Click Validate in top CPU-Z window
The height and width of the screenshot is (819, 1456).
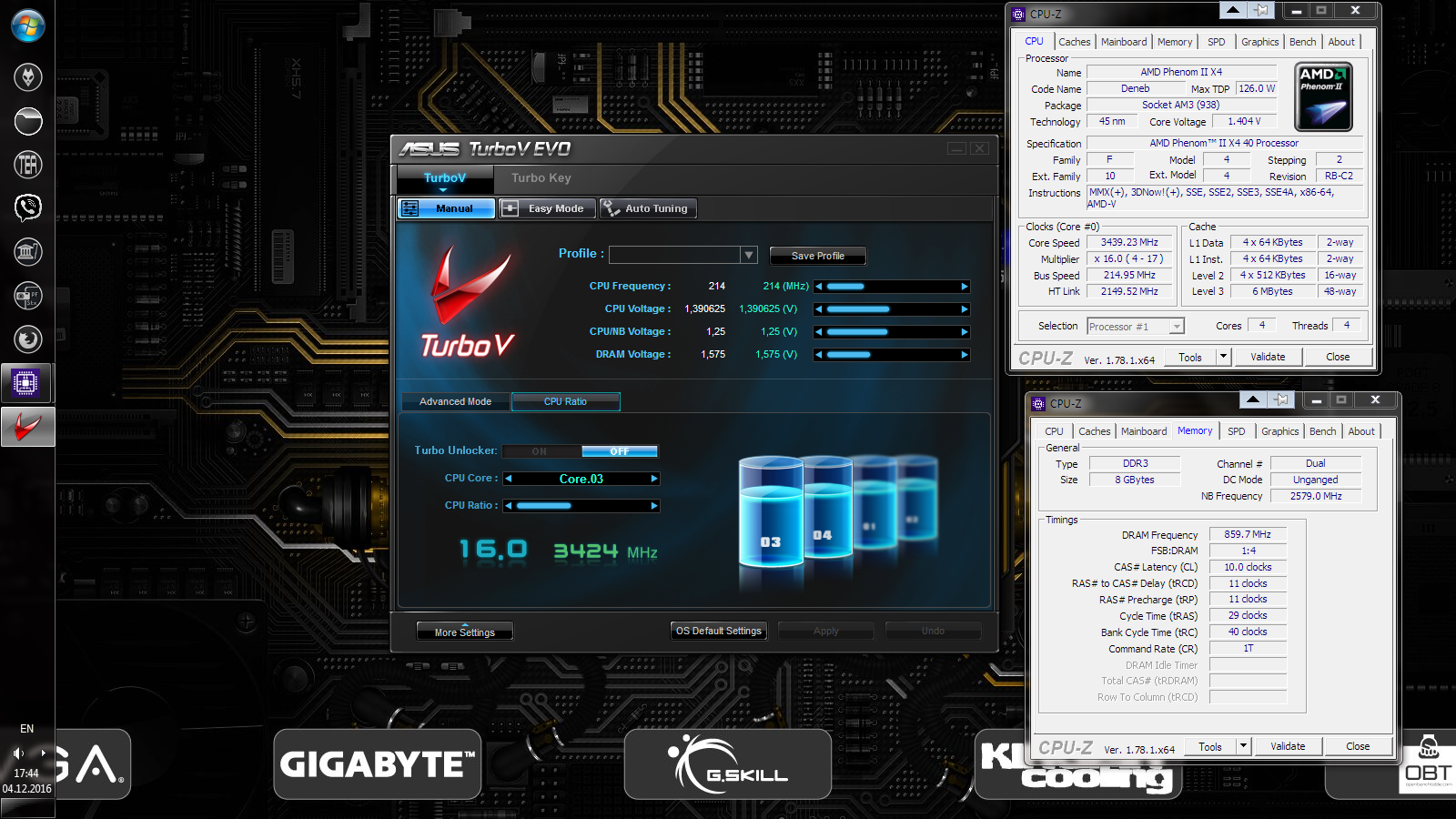point(1268,357)
